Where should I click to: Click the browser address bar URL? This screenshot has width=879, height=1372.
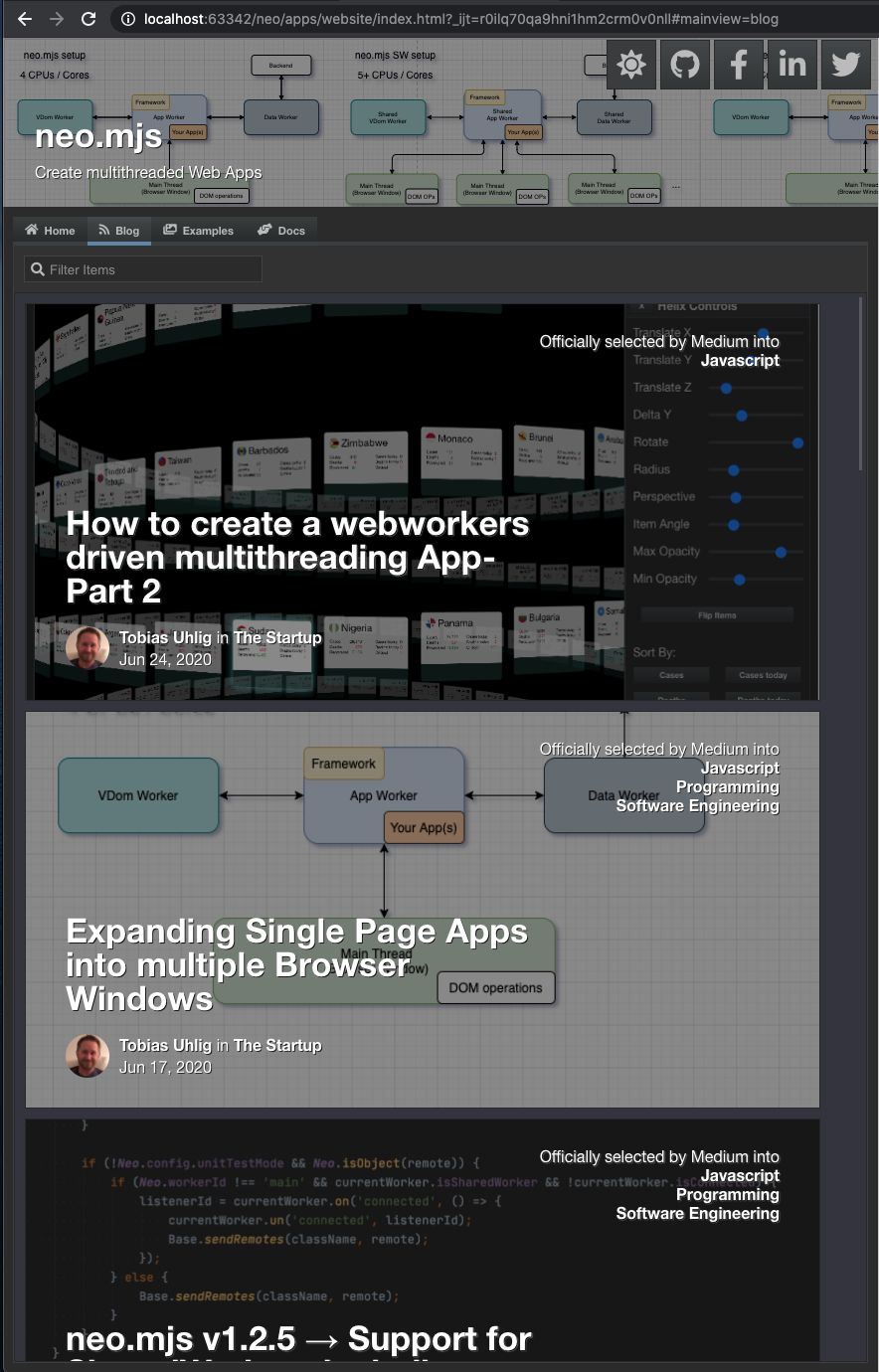[461, 19]
